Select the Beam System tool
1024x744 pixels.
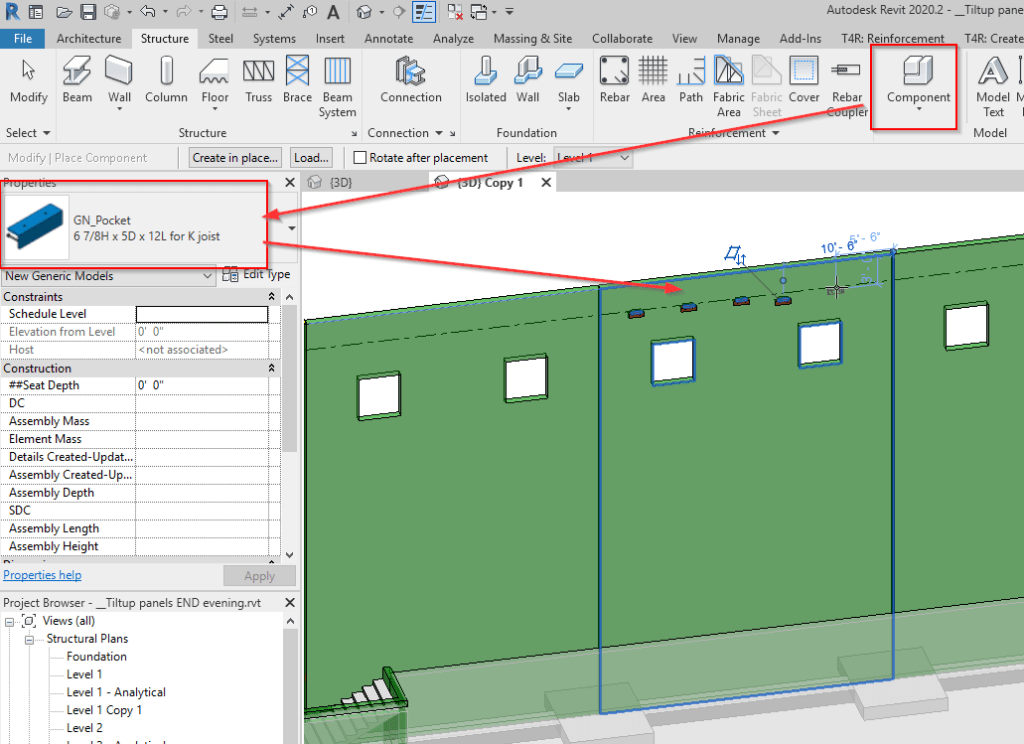(337, 86)
